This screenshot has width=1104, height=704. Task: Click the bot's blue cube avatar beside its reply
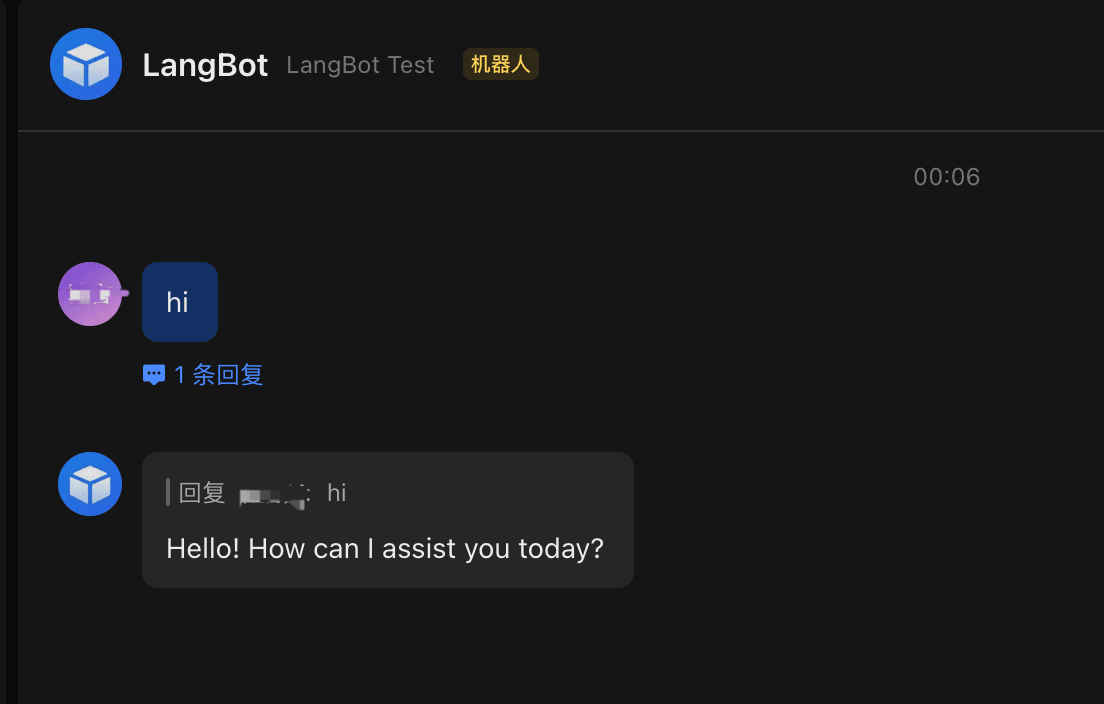[89, 484]
